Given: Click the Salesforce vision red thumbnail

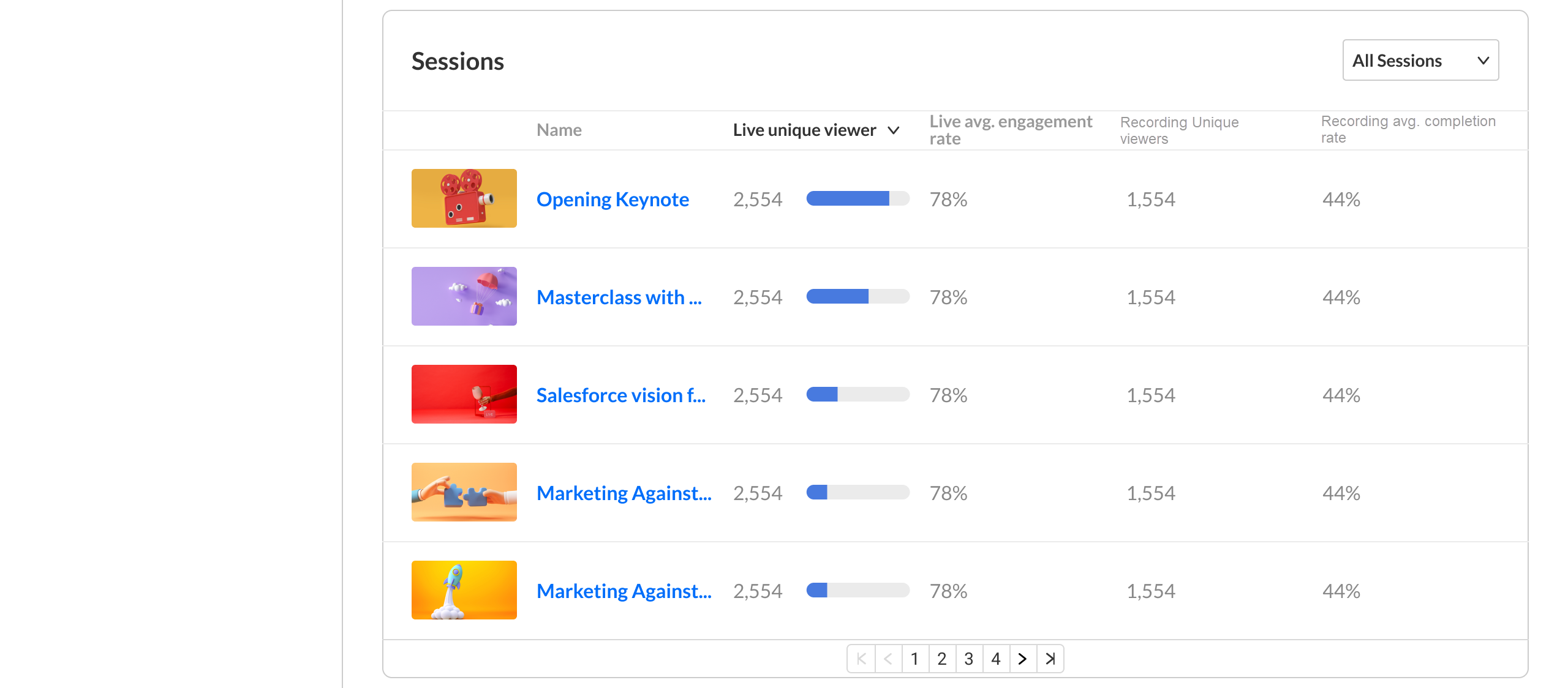Looking at the screenshot, I should [x=464, y=394].
